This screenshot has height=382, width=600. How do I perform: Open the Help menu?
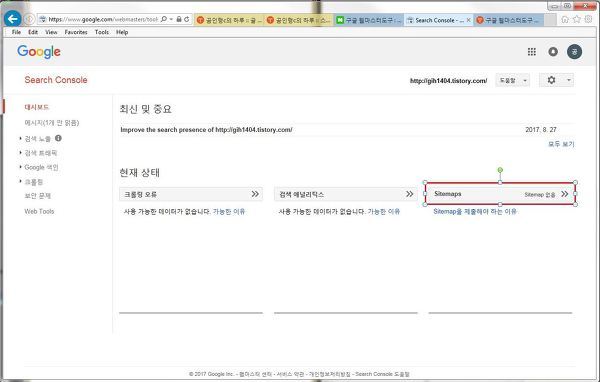click(122, 32)
